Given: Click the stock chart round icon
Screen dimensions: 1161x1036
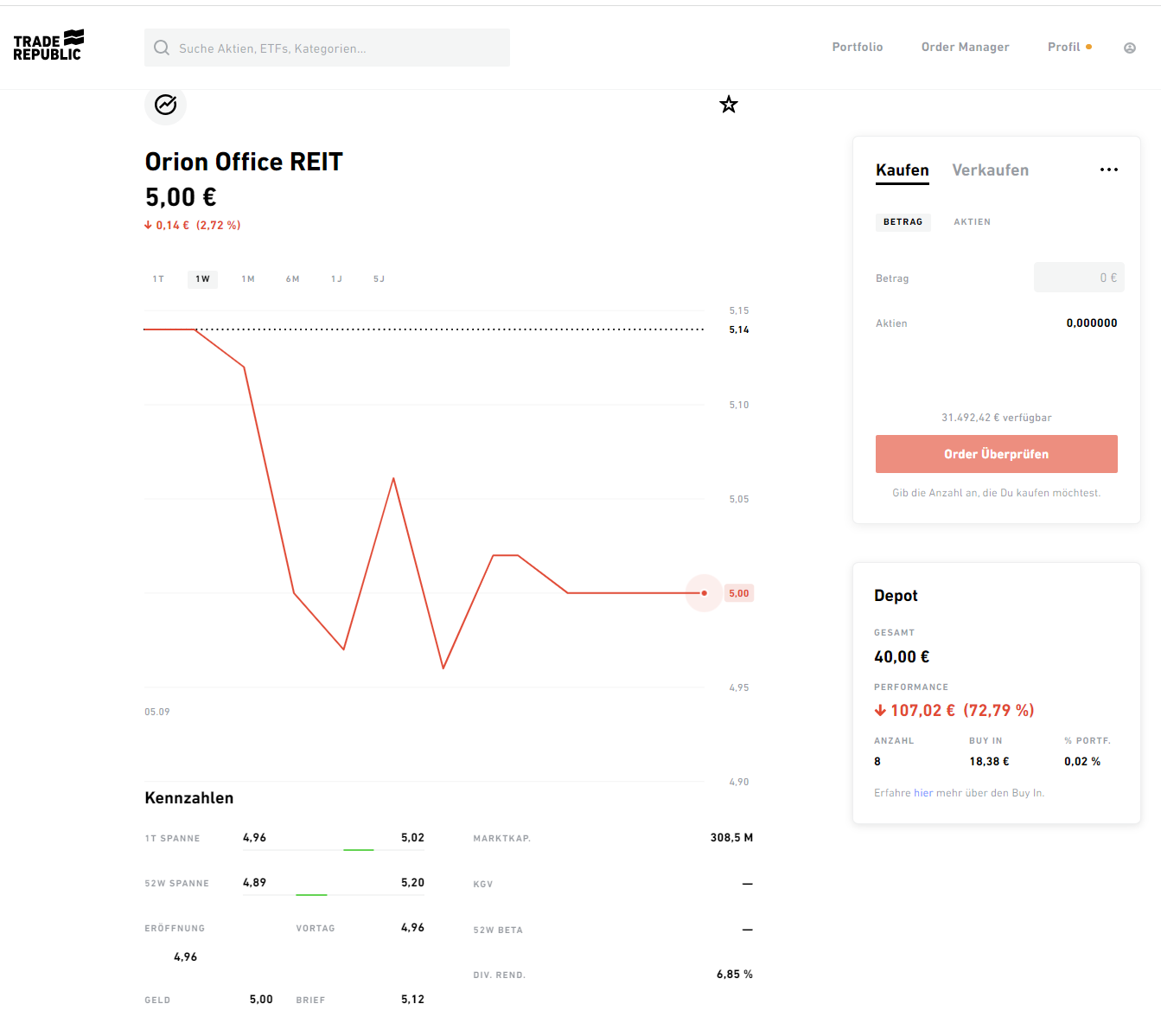Looking at the screenshot, I should point(165,105).
